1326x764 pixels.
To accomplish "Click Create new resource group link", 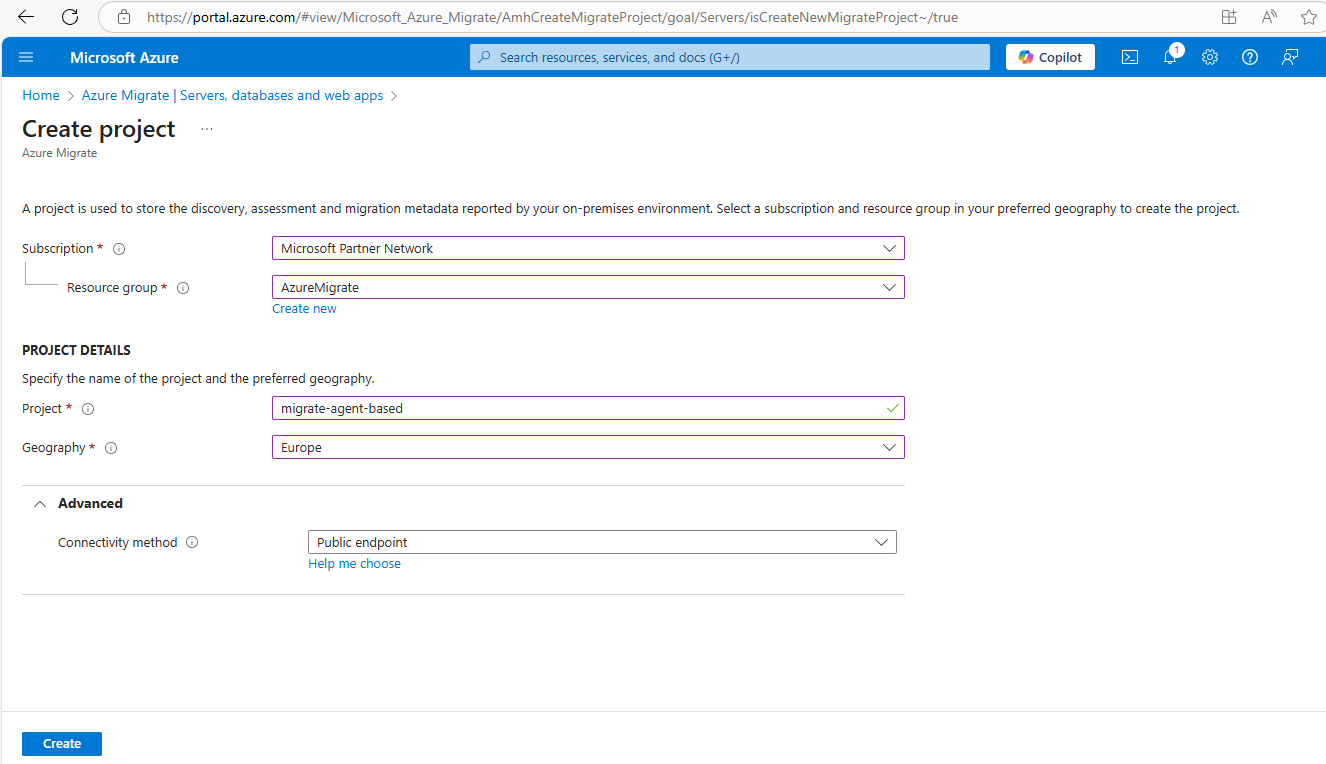I will click(304, 309).
